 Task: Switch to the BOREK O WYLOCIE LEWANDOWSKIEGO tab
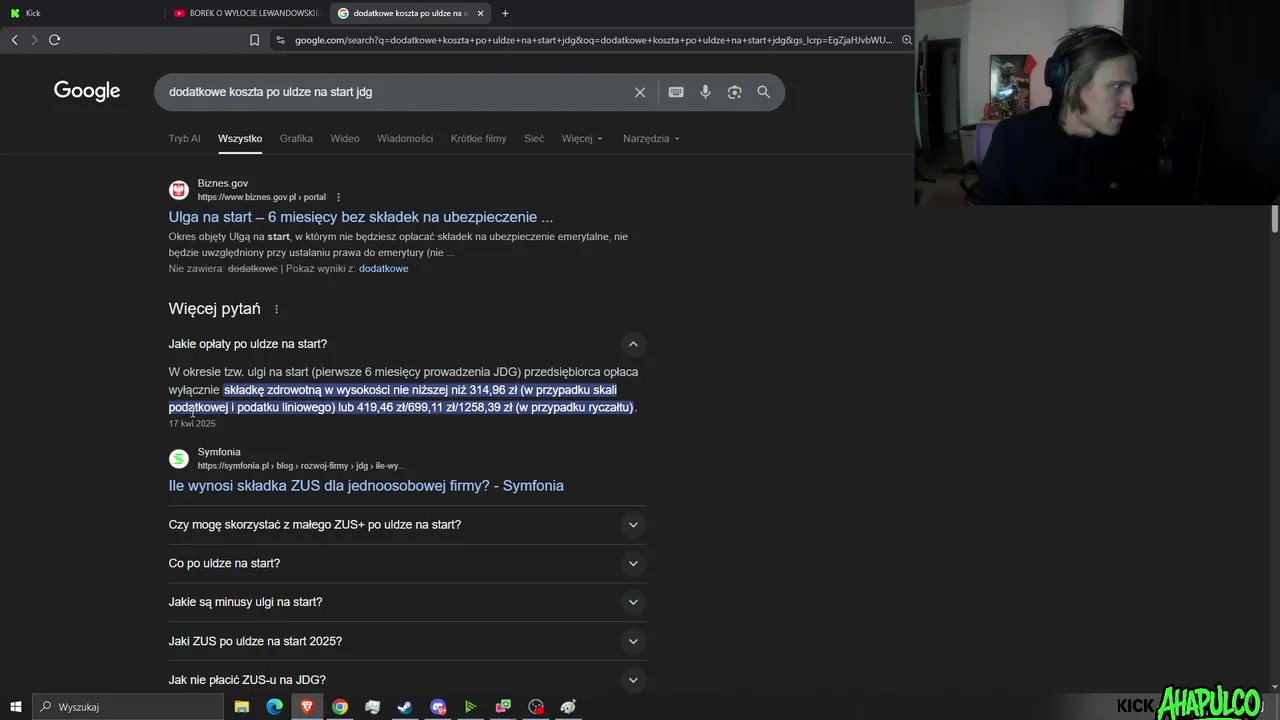point(247,13)
